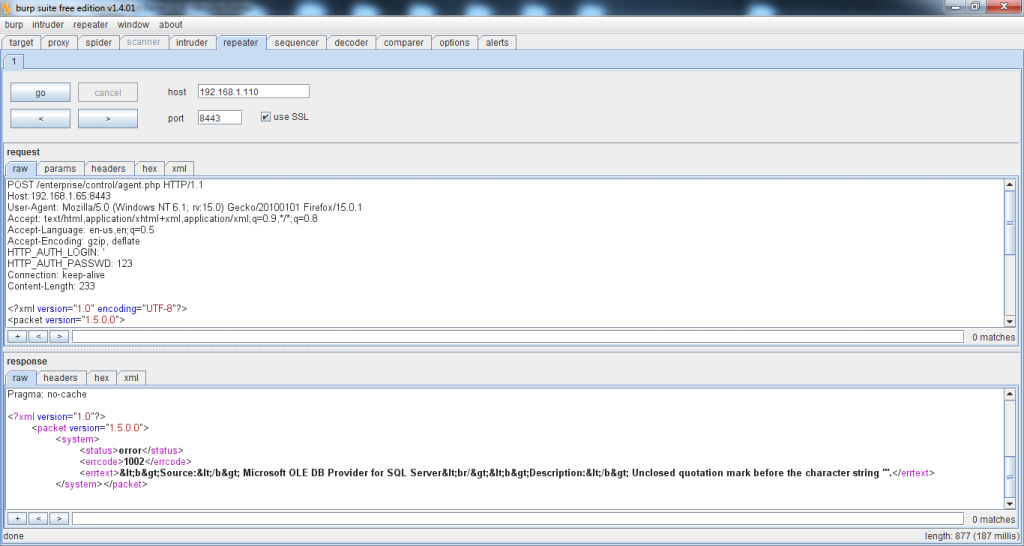Click the disabled cancel button
The image size is (1024, 546).
click(108, 92)
